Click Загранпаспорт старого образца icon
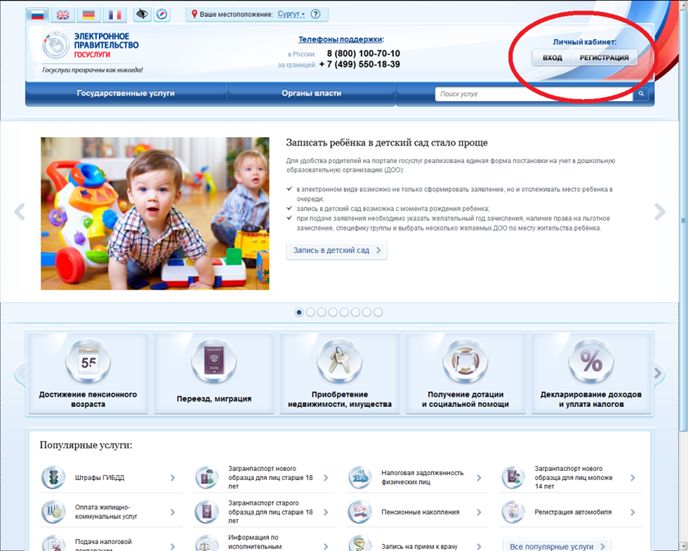The width and height of the screenshot is (688, 551). click(207, 512)
